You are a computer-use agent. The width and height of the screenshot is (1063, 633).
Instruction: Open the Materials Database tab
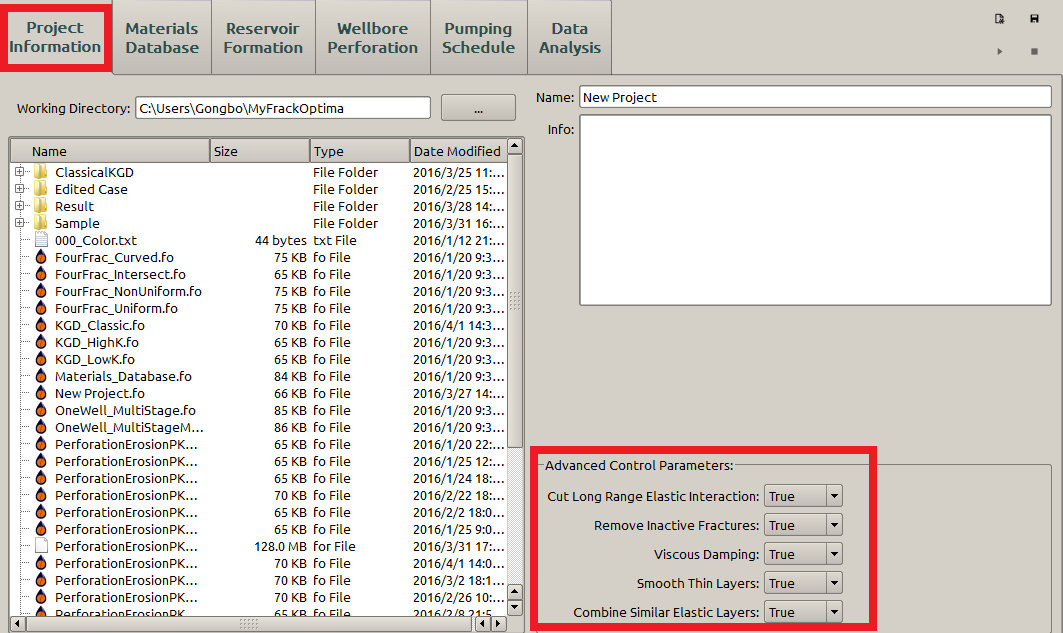pyautogui.click(x=162, y=38)
